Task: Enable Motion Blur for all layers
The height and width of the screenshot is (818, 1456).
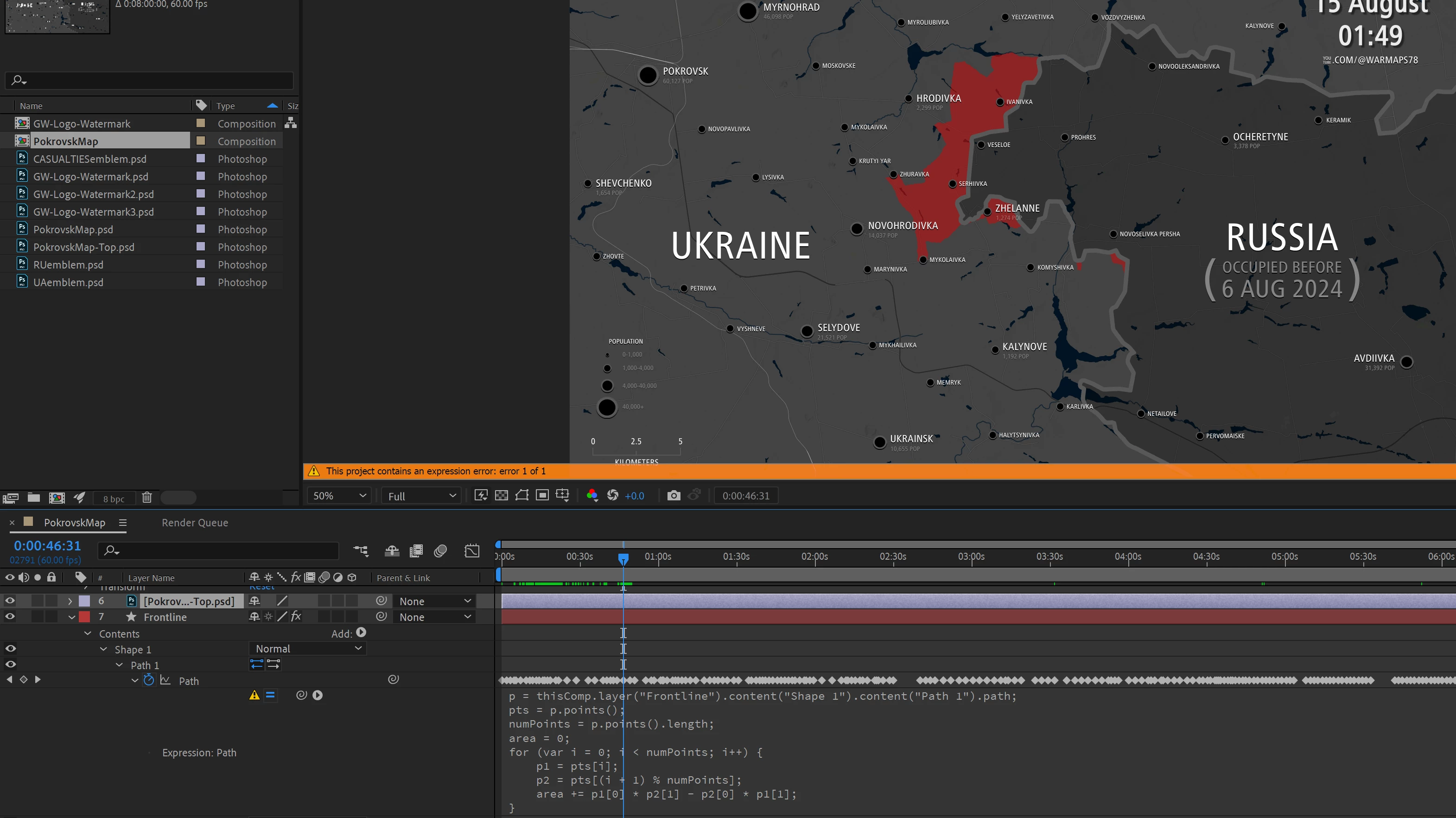Action: (x=440, y=550)
